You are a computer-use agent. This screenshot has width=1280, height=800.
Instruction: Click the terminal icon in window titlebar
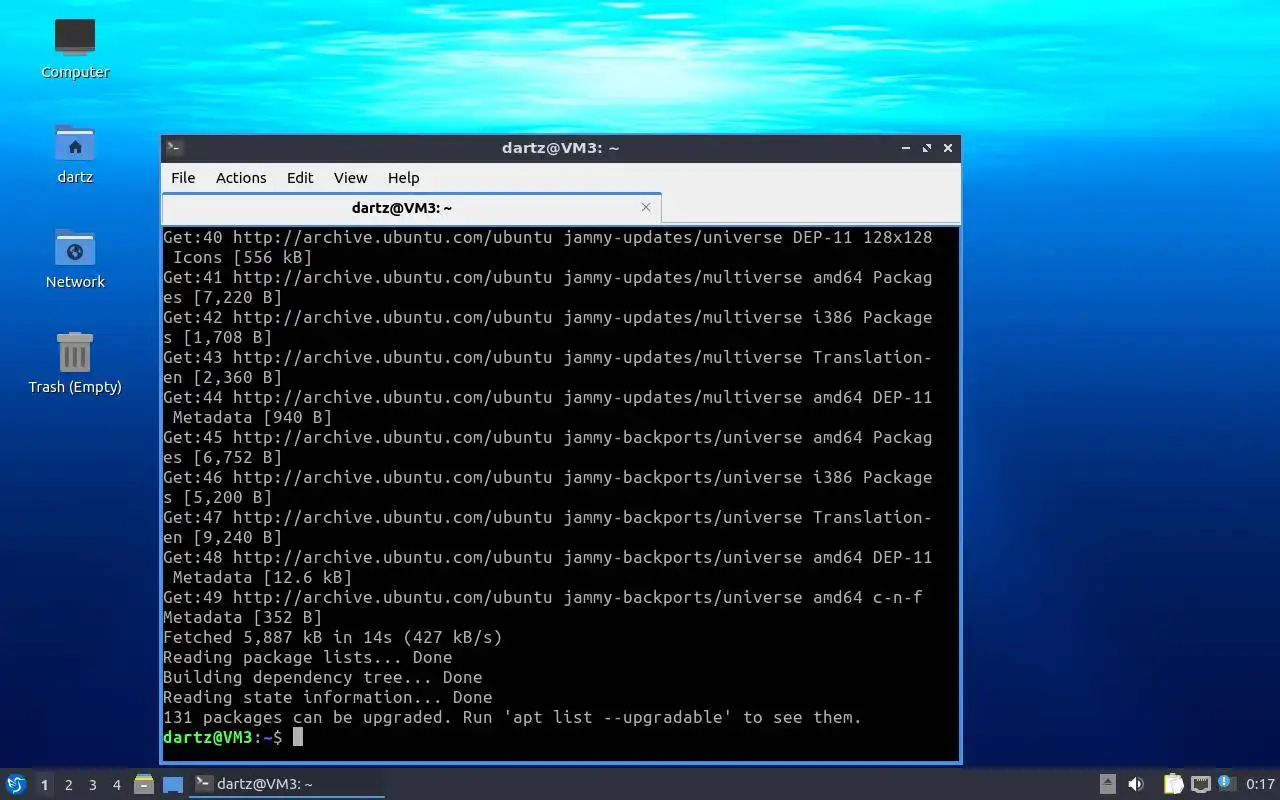174,148
